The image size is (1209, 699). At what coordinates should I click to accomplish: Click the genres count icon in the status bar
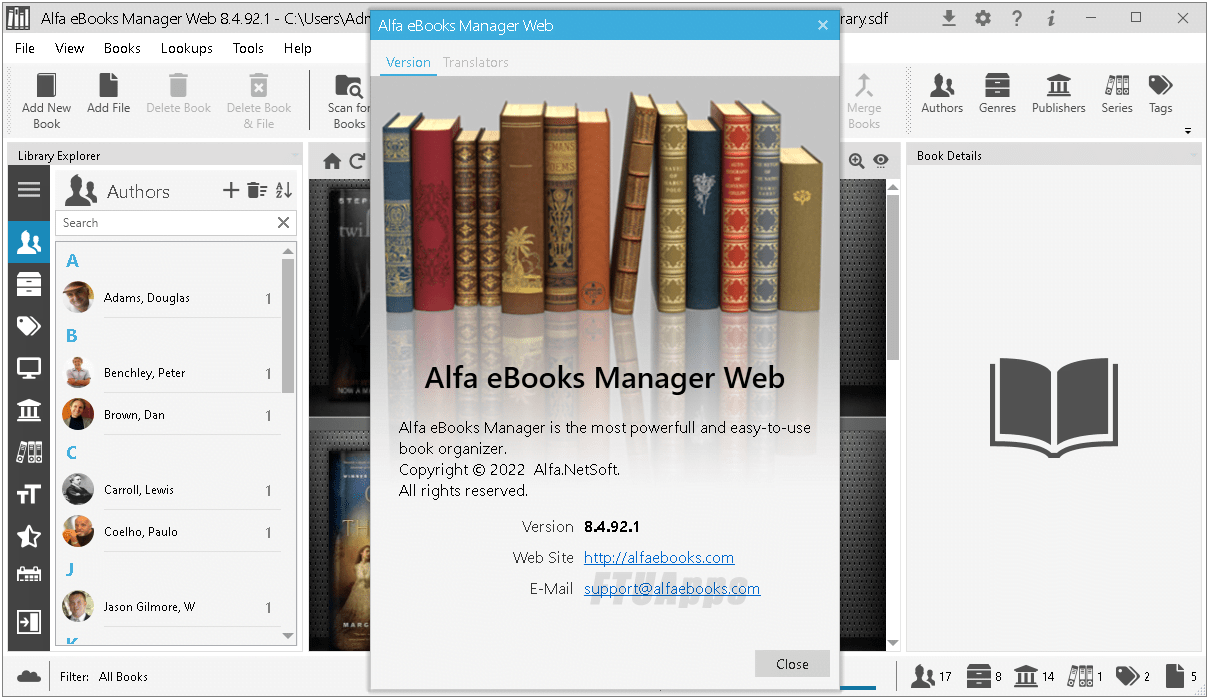[x=978, y=676]
